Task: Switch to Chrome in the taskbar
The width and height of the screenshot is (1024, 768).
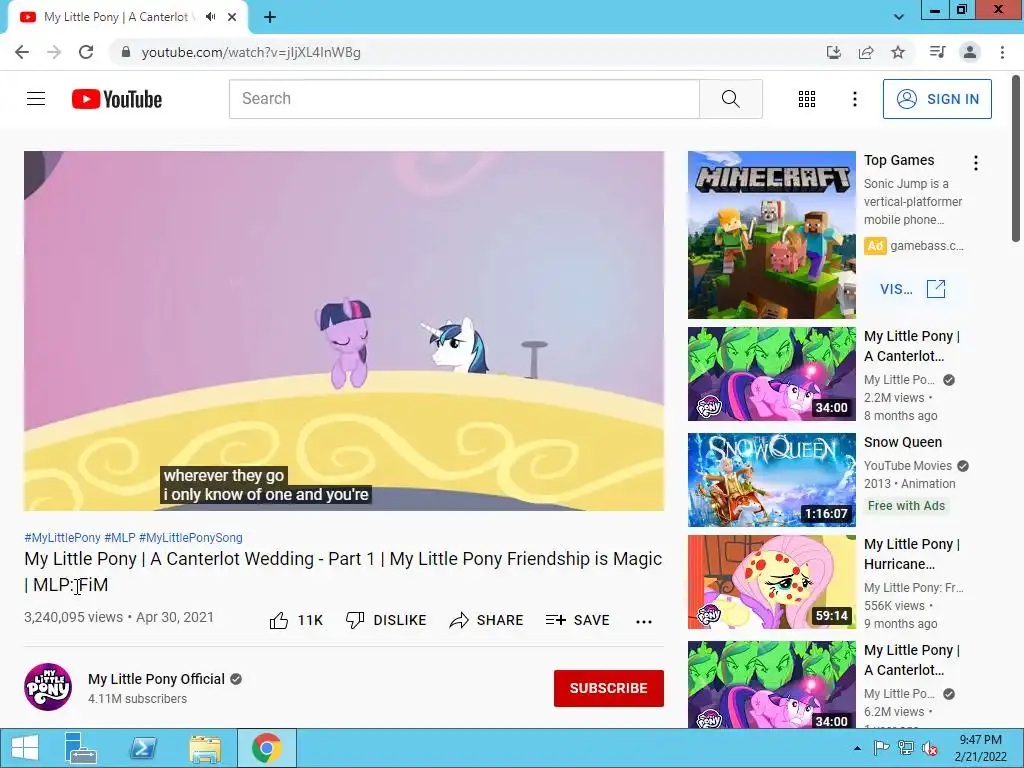Action: (x=266, y=748)
